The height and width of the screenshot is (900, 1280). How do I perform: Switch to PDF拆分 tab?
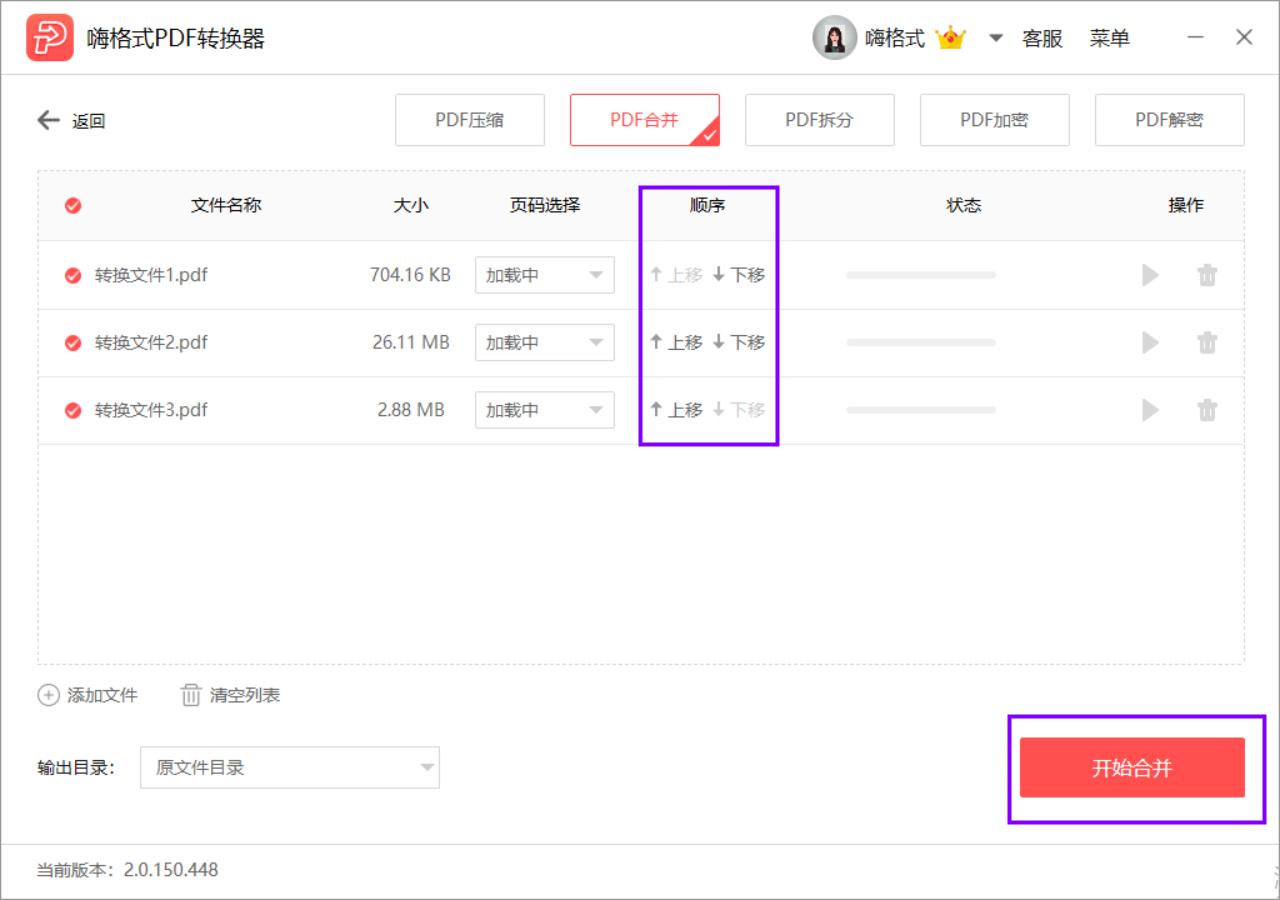(x=820, y=120)
